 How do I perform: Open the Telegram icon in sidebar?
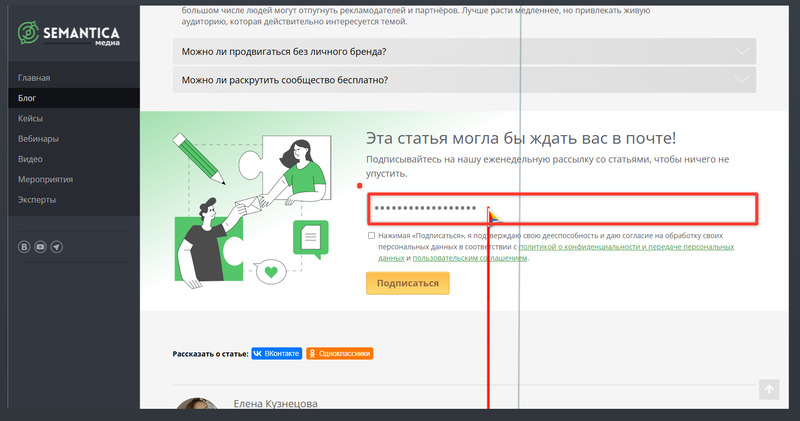(57, 247)
